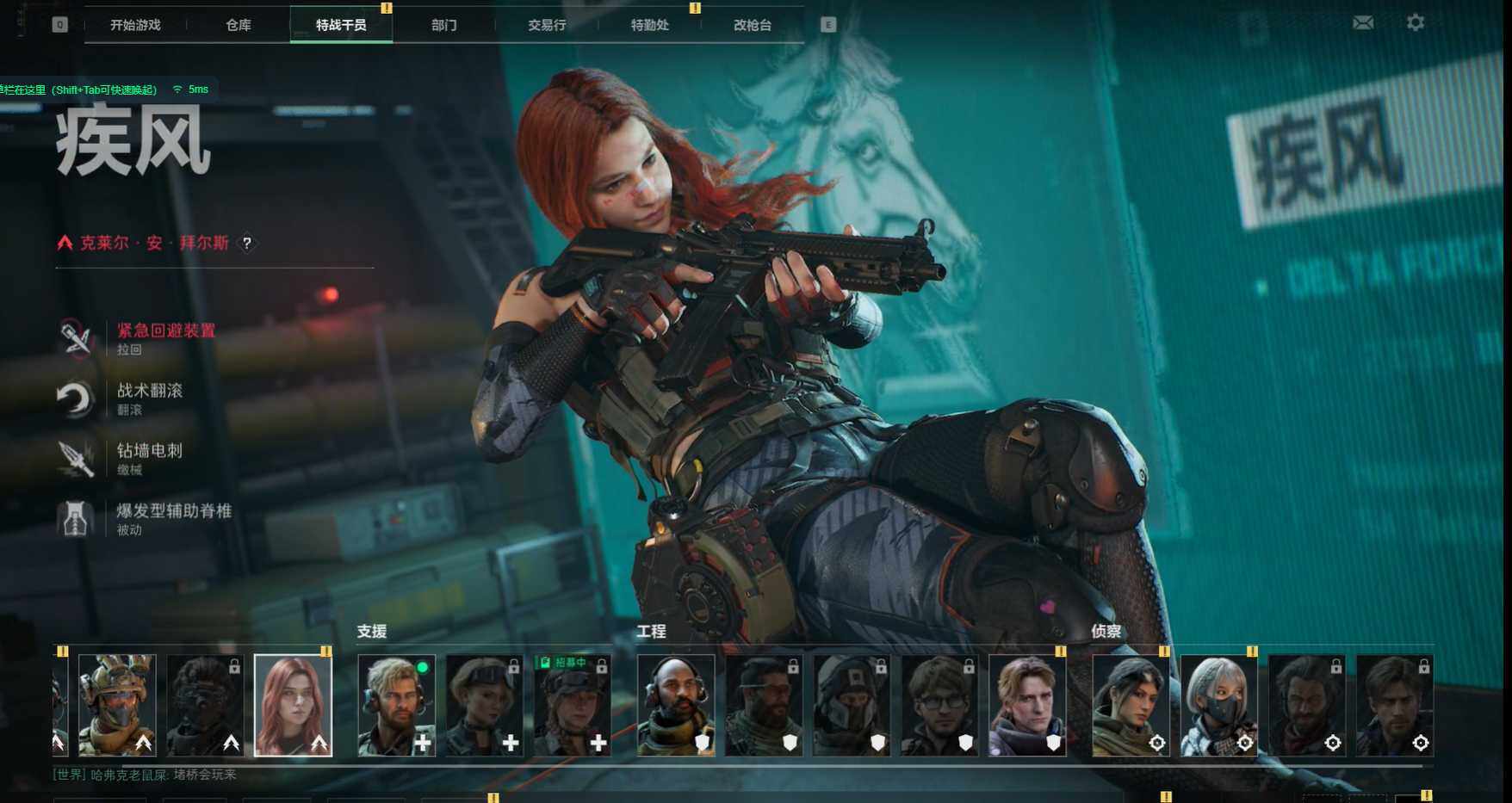1512x803 pixels.
Task: Click the 5ms ping readout
Action: coord(198,90)
